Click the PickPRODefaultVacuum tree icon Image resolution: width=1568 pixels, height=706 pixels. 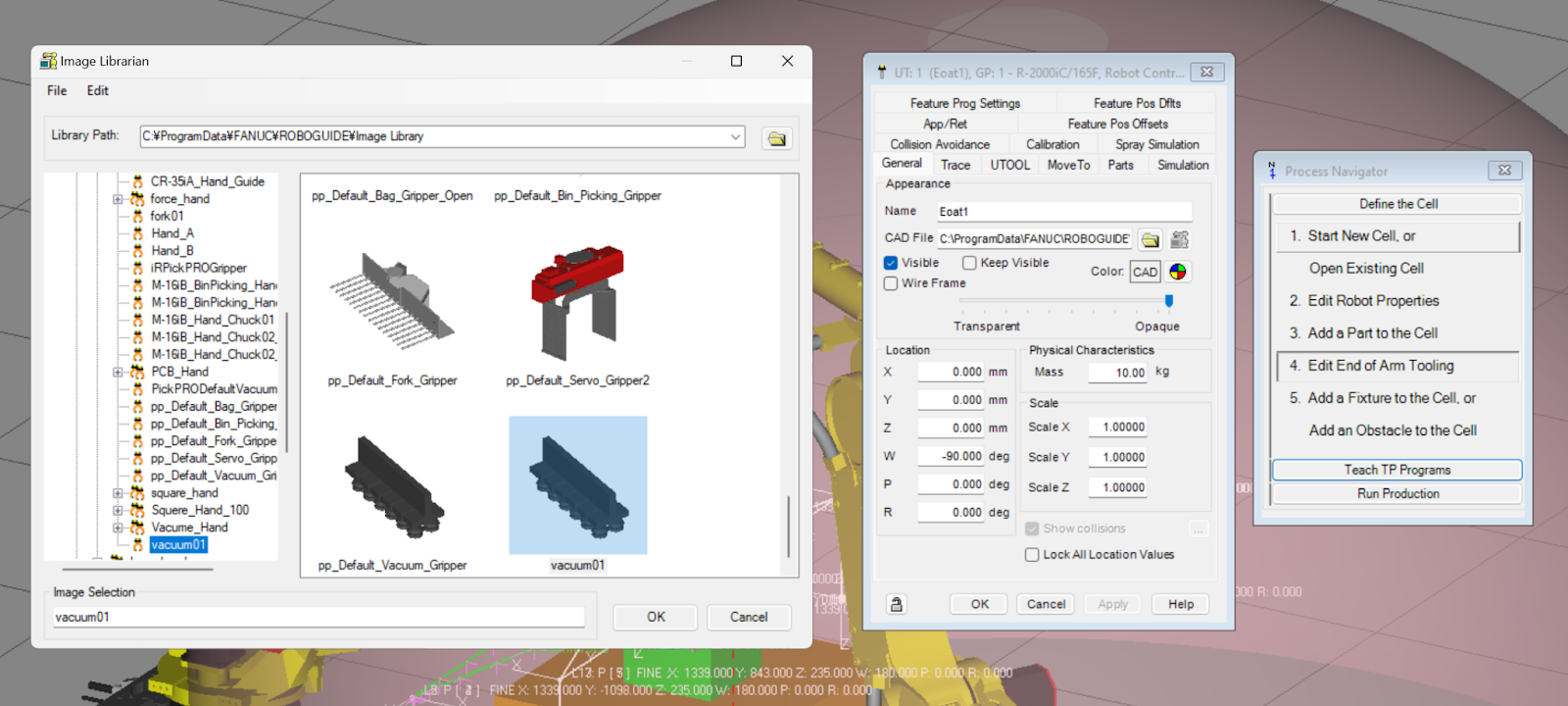coord(138,389)
